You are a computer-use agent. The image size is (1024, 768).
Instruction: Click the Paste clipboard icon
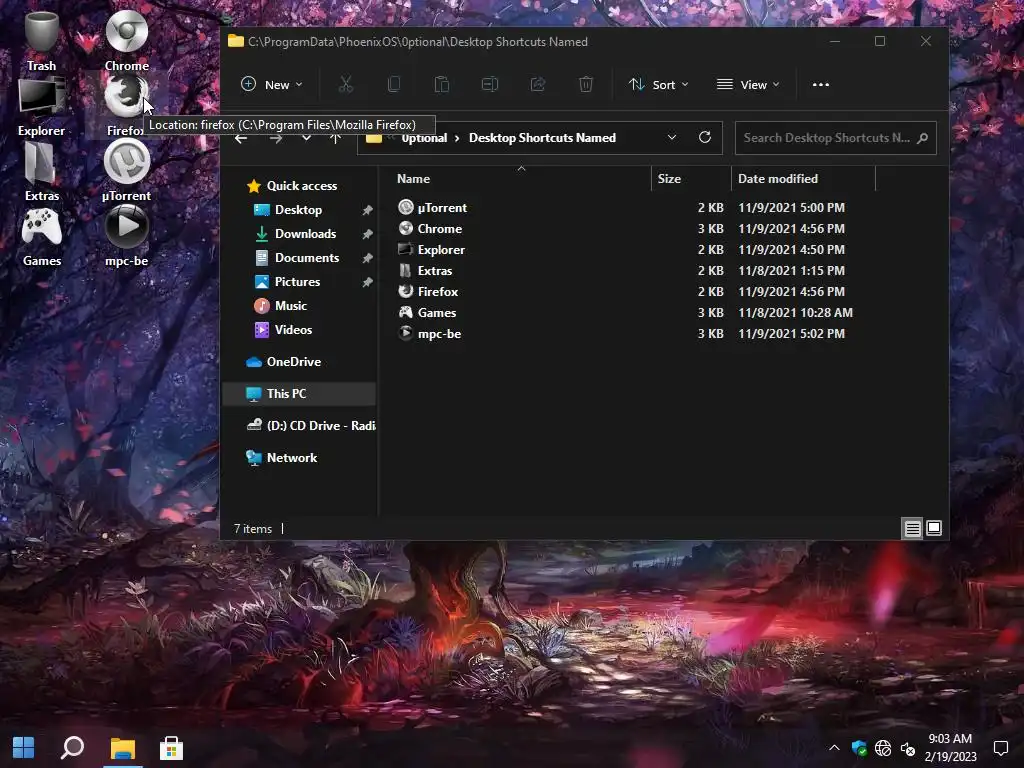tap(441, 84)
